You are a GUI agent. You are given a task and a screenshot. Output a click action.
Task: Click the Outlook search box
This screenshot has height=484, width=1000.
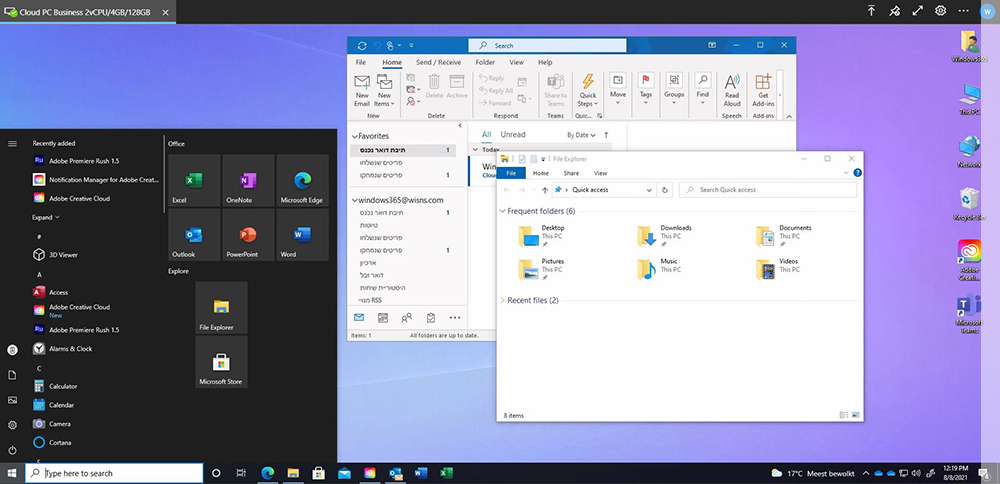547,45
